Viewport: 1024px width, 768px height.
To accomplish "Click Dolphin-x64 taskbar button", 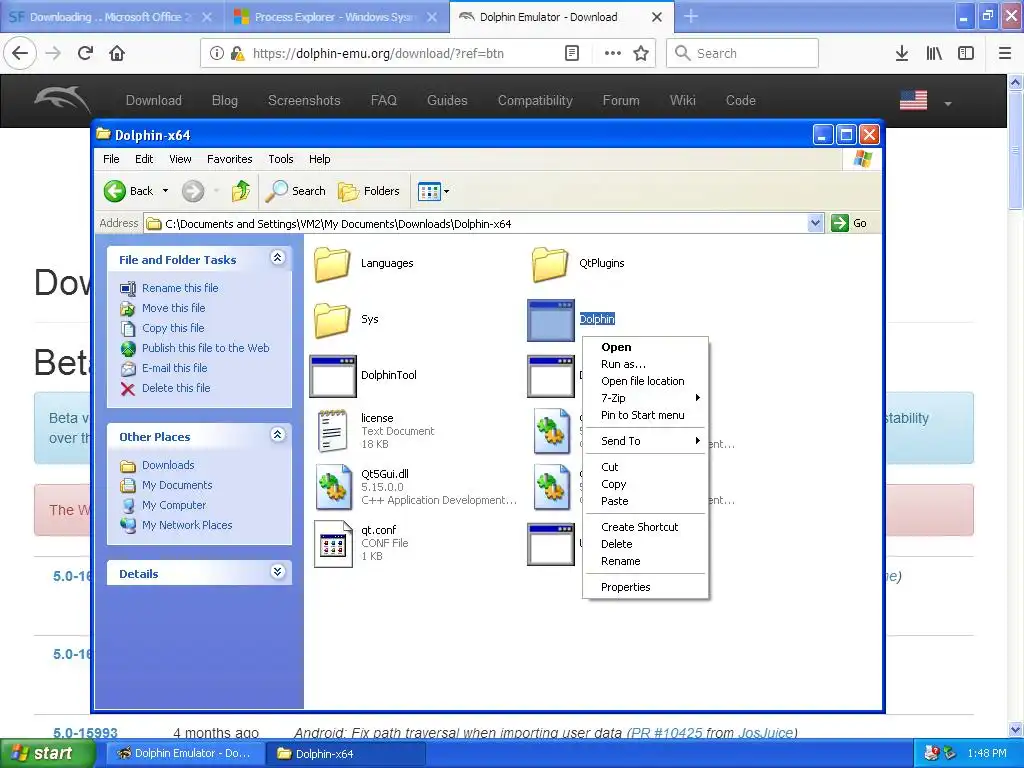I will 346,754.
